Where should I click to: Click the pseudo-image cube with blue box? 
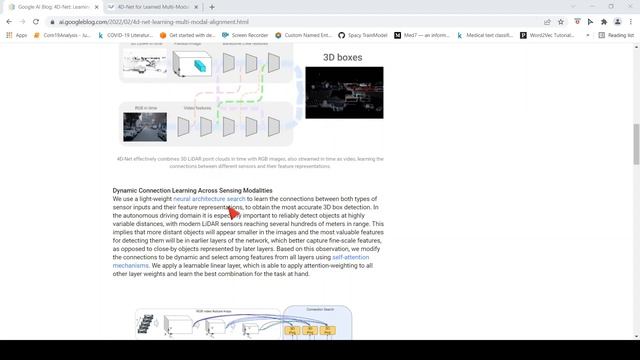click(192, 63)
